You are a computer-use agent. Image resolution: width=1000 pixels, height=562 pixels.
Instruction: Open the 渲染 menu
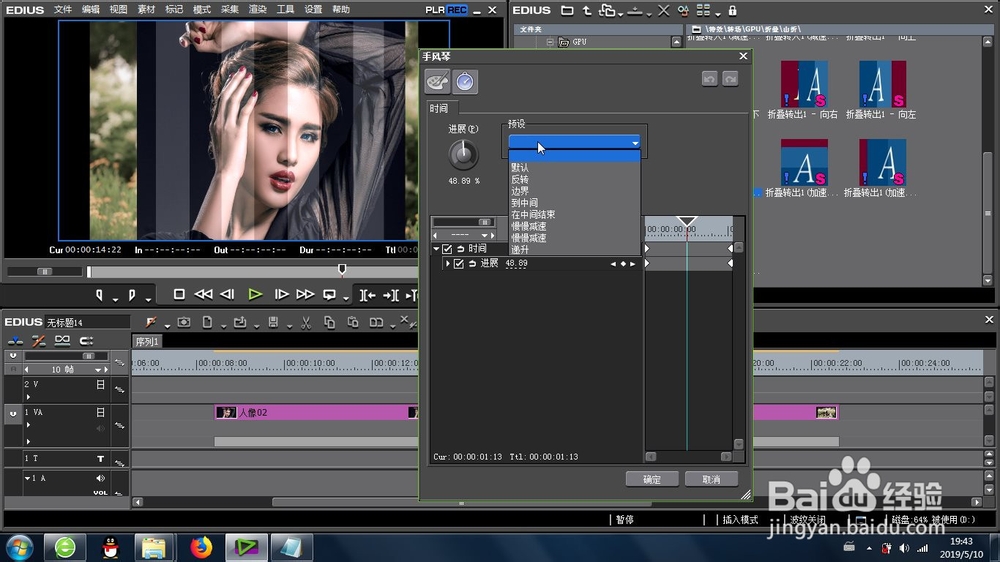(x=258, y=10)
